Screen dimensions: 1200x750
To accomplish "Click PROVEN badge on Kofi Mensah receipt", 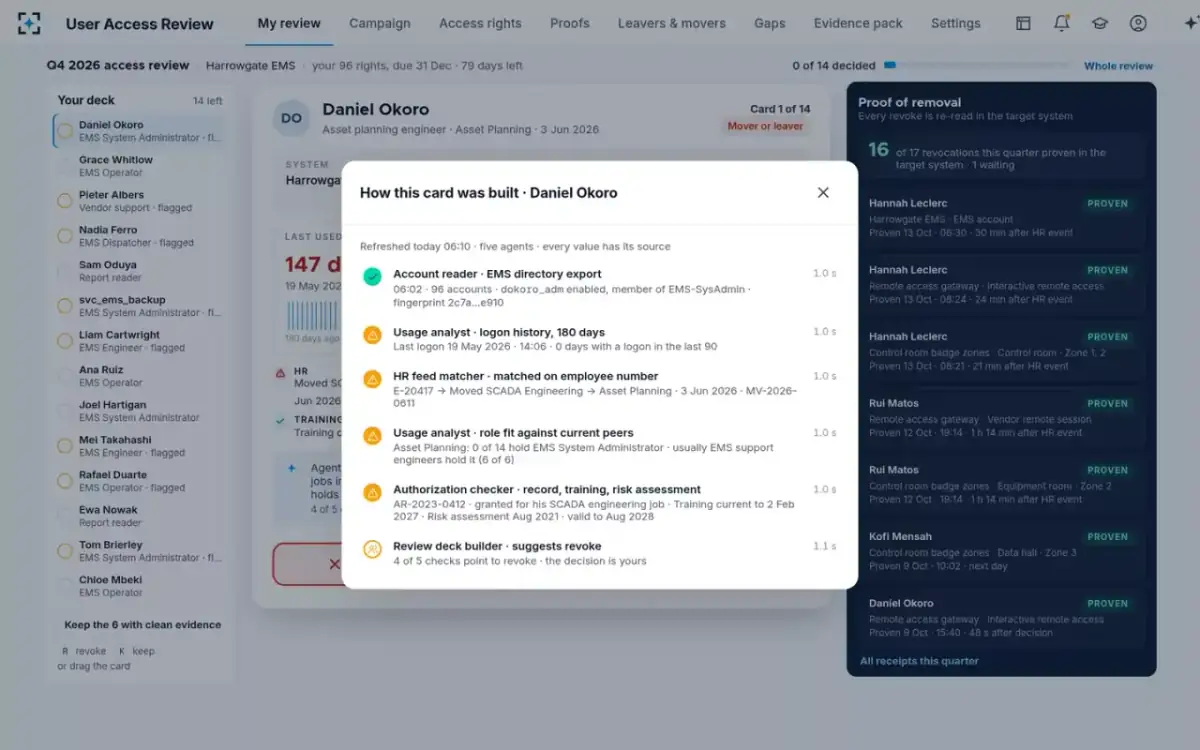I will click(1108, 537).
